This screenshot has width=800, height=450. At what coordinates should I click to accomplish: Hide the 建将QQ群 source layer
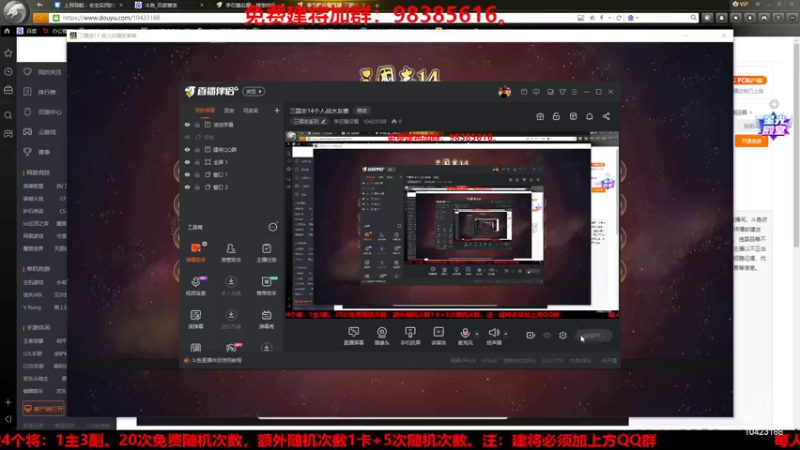187,149
